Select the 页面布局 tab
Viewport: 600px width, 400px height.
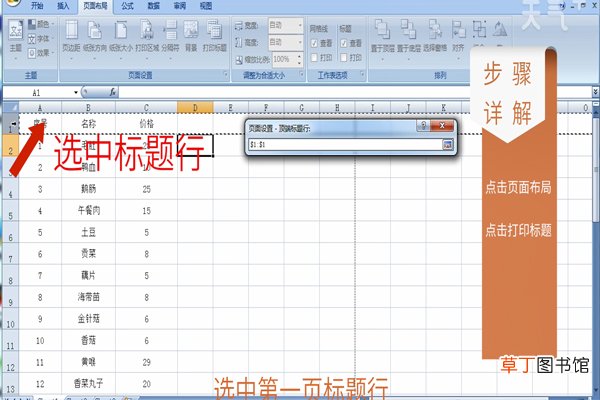pyautogui.click(x=96, y=6)
